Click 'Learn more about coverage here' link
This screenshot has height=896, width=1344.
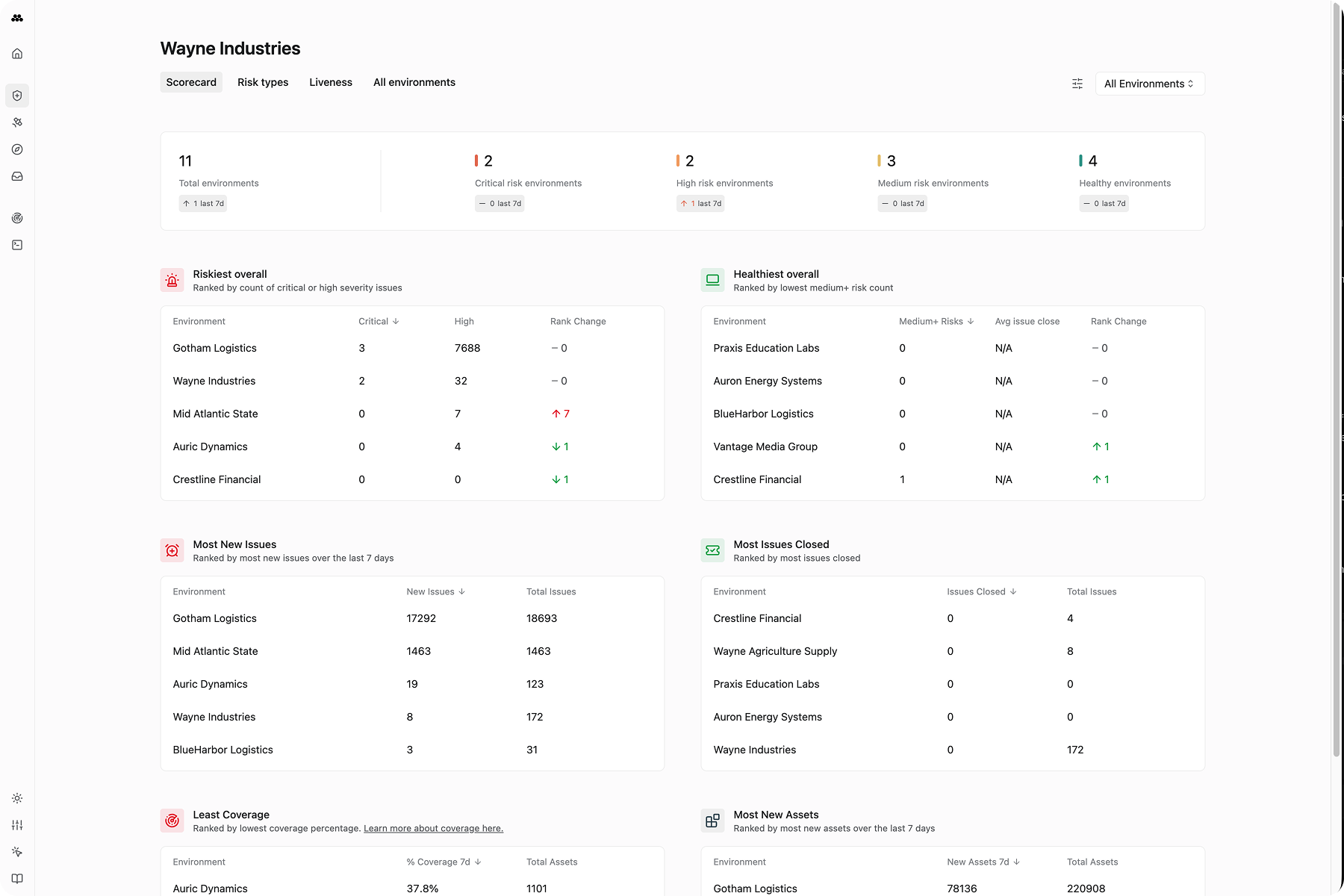point(433,829)
